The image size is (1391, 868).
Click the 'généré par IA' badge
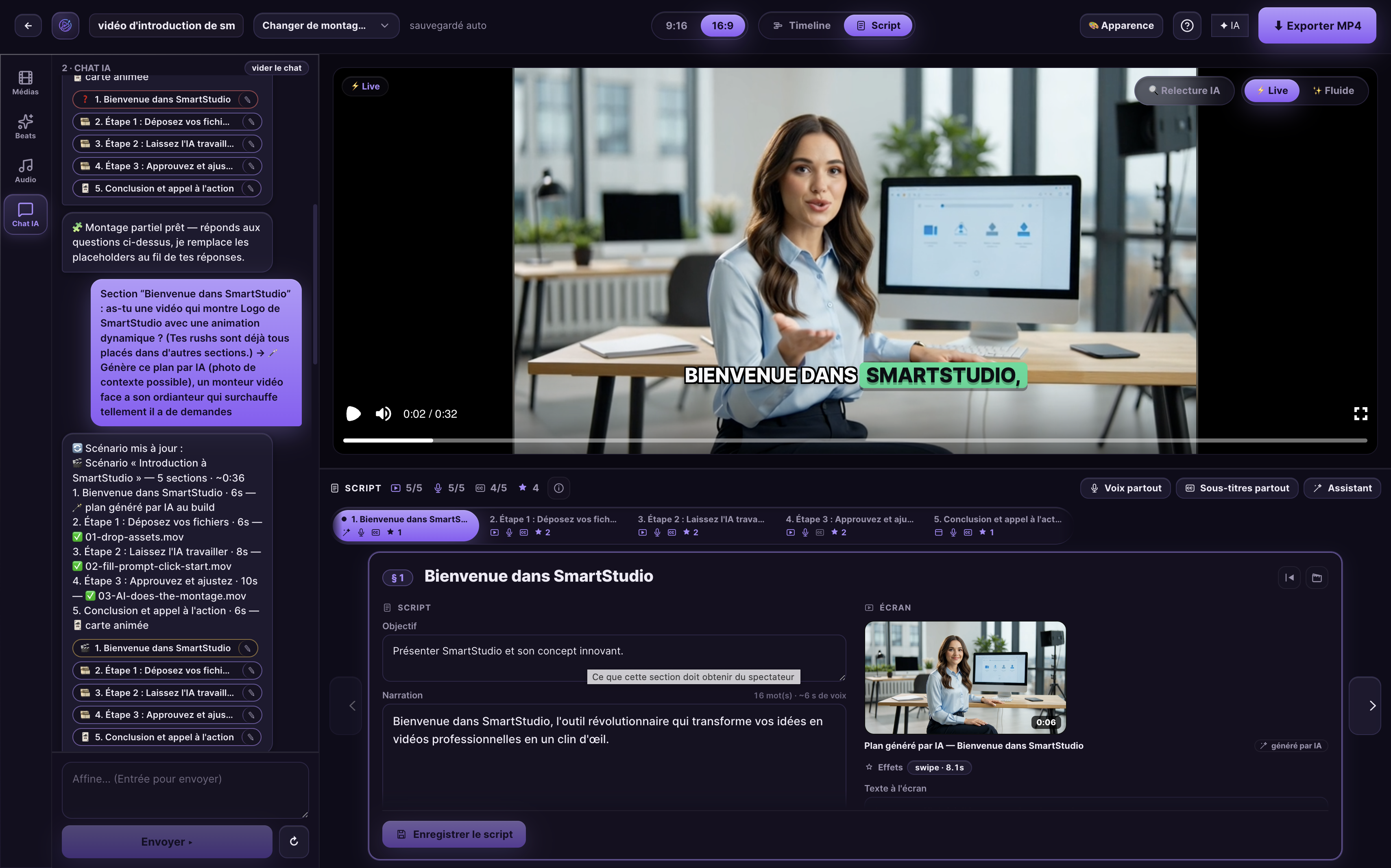[1291, 746]
